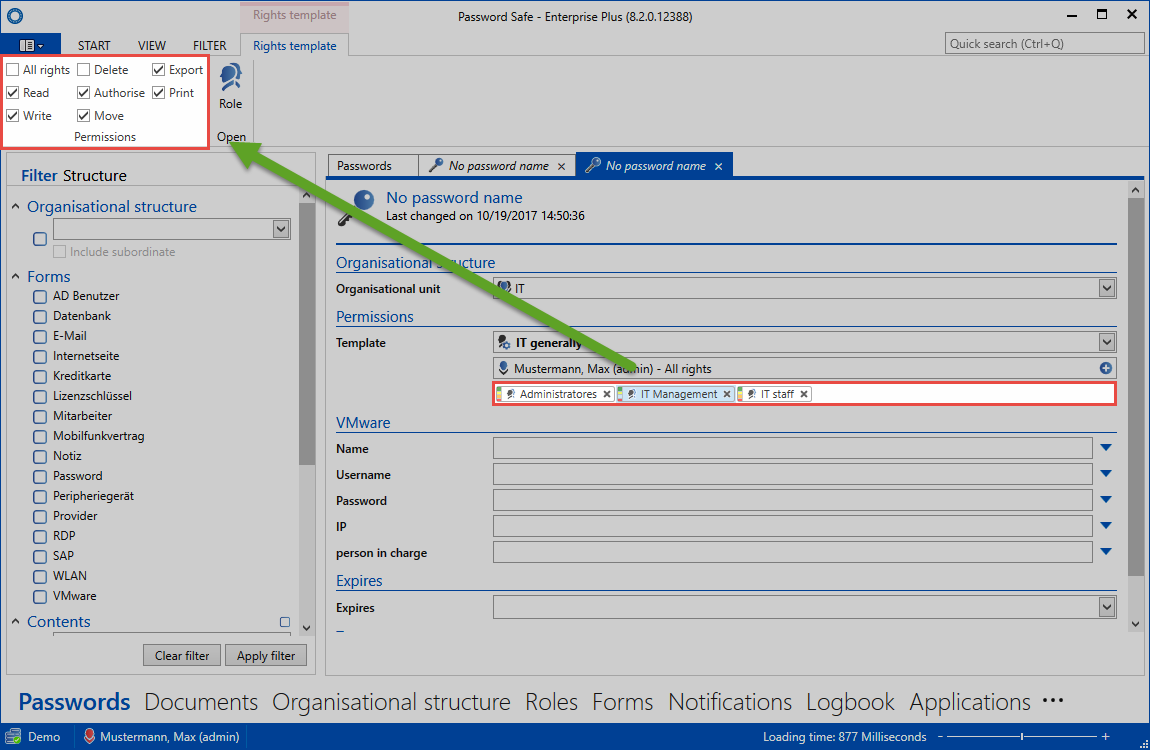Screen dimensions: 1150x750
Task: Uncheck the Read permission
Action: 12,92
